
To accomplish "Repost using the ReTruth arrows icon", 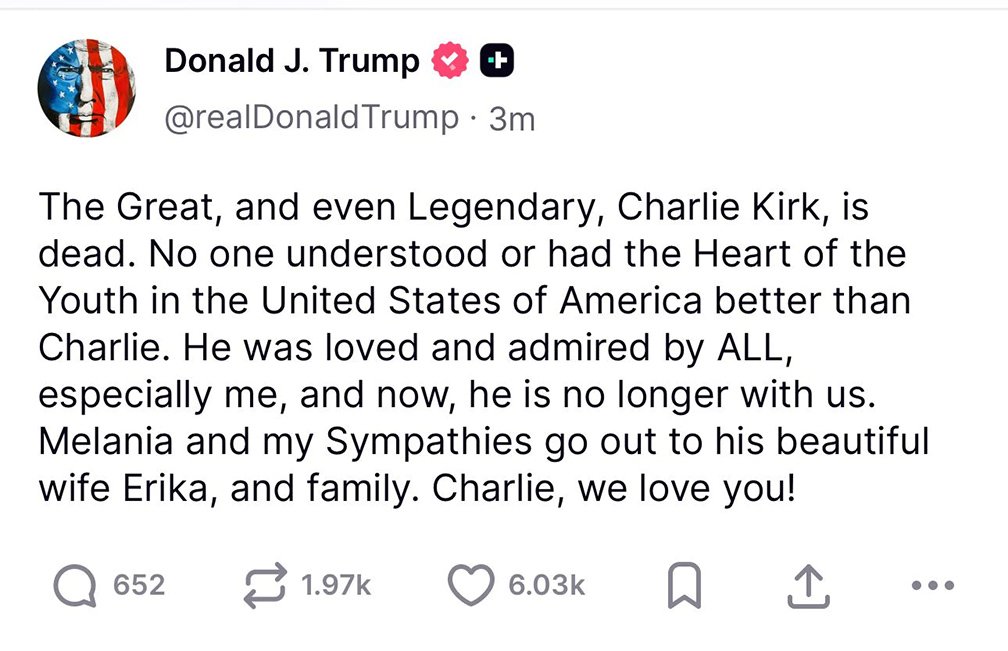I will coord(265,586).
